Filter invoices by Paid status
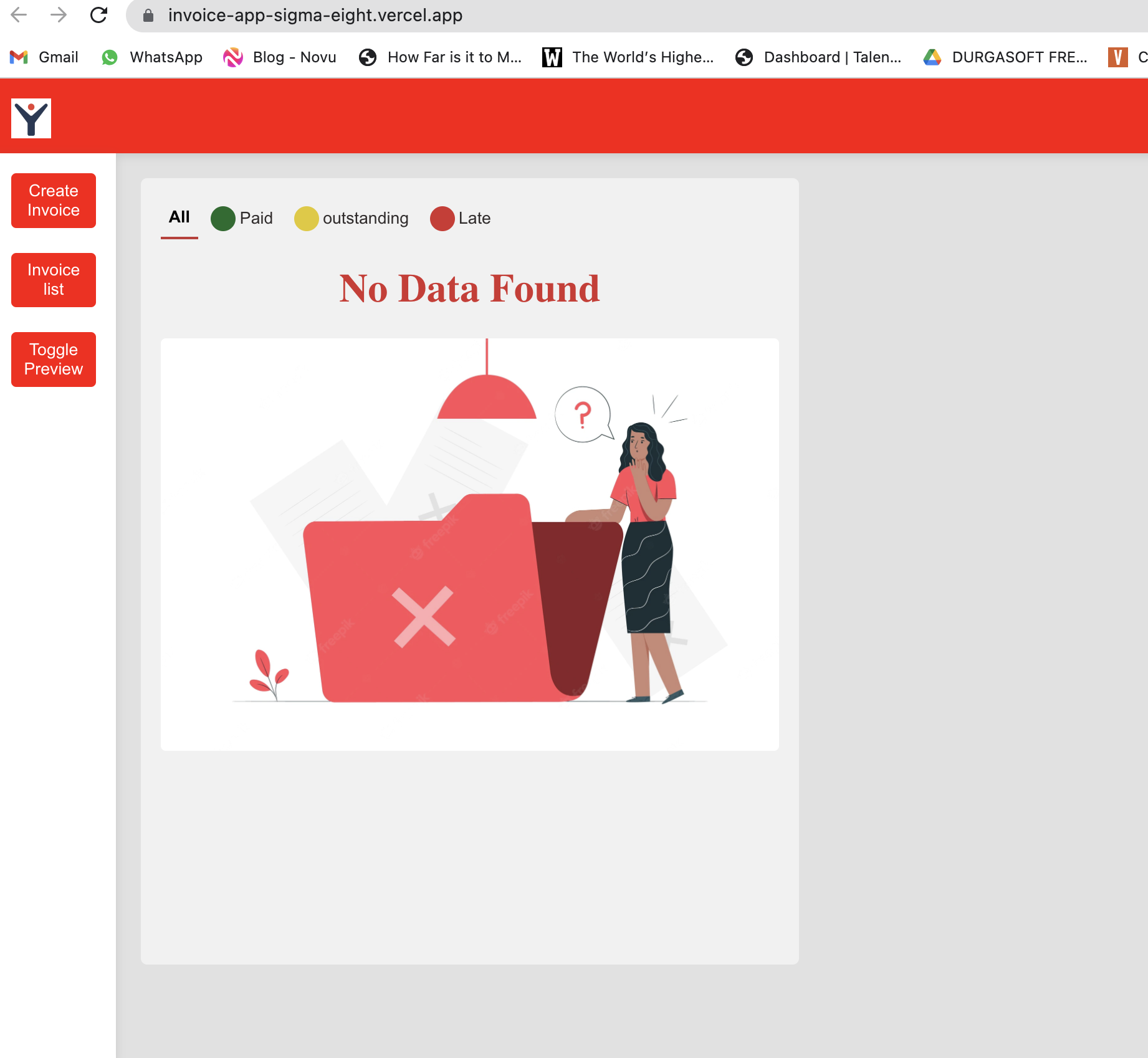 click(256, 219)
